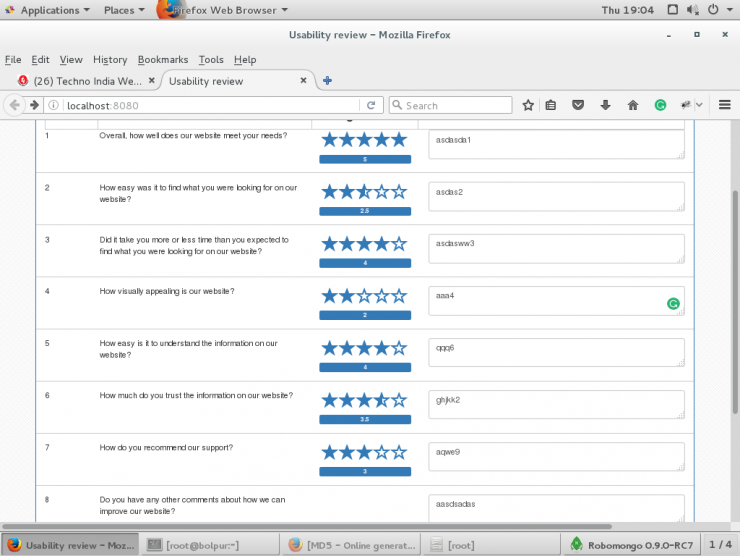Set question 2 rating to fourth star

point(382,192)
